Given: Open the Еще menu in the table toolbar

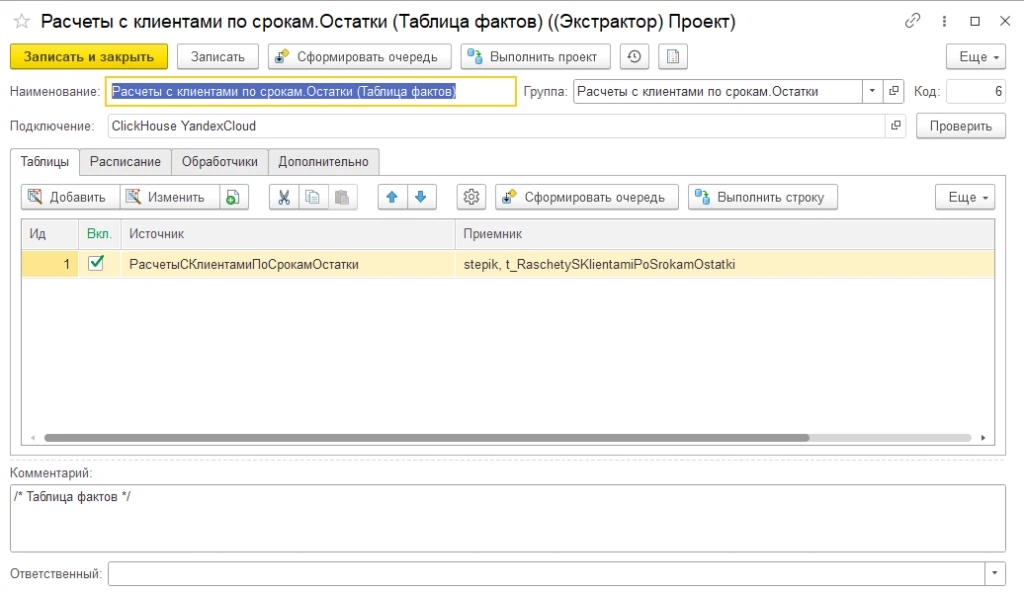Looking at the screenshot, I should tap(962, 196).
